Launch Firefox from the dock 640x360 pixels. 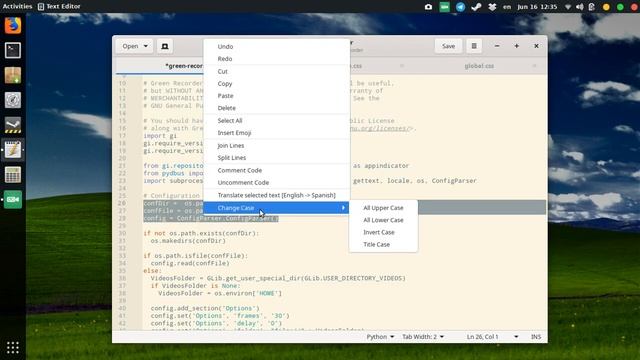point(13,26)
